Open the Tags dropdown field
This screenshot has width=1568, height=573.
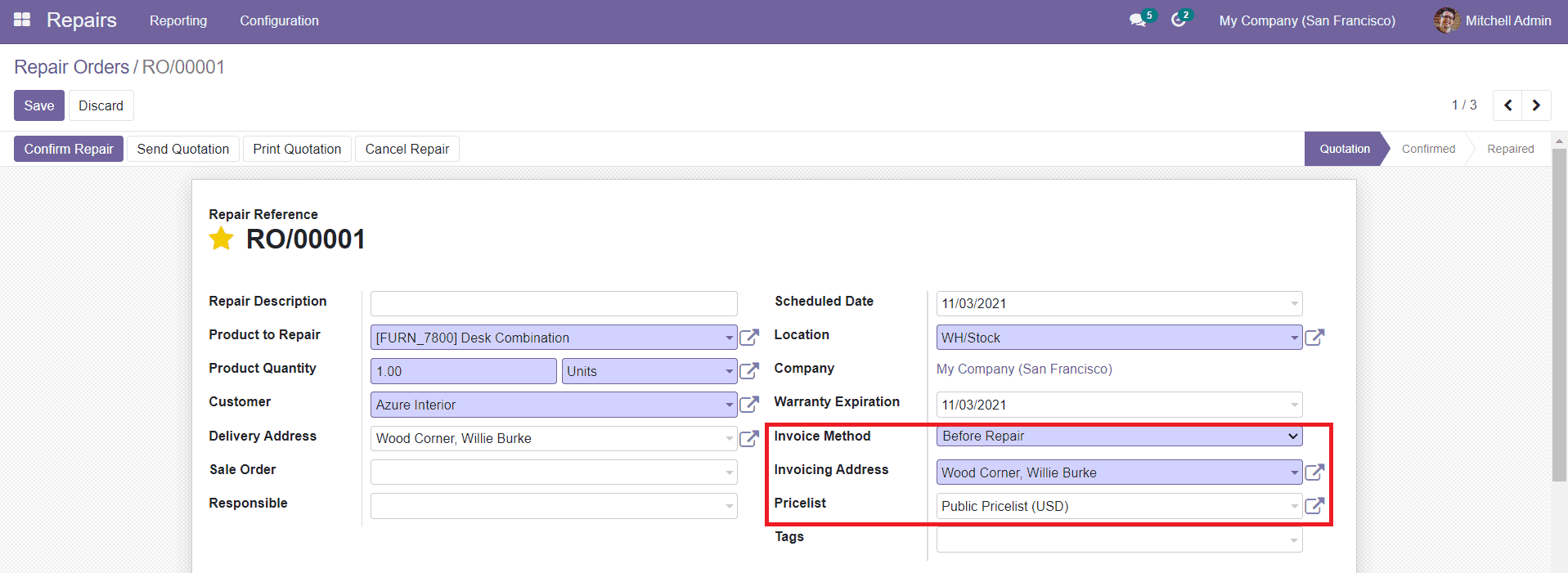1119,539
